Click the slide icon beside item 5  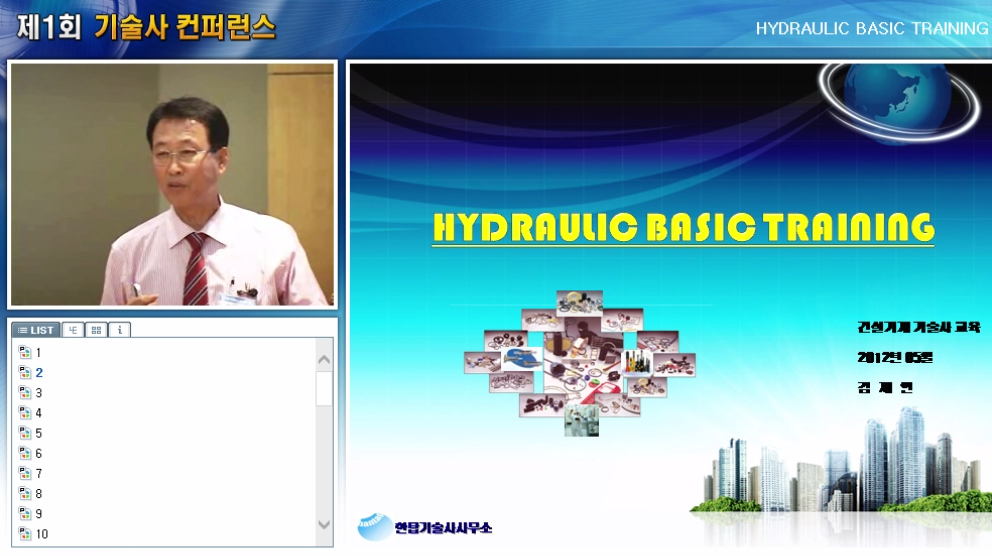click(x=25, y=433)
